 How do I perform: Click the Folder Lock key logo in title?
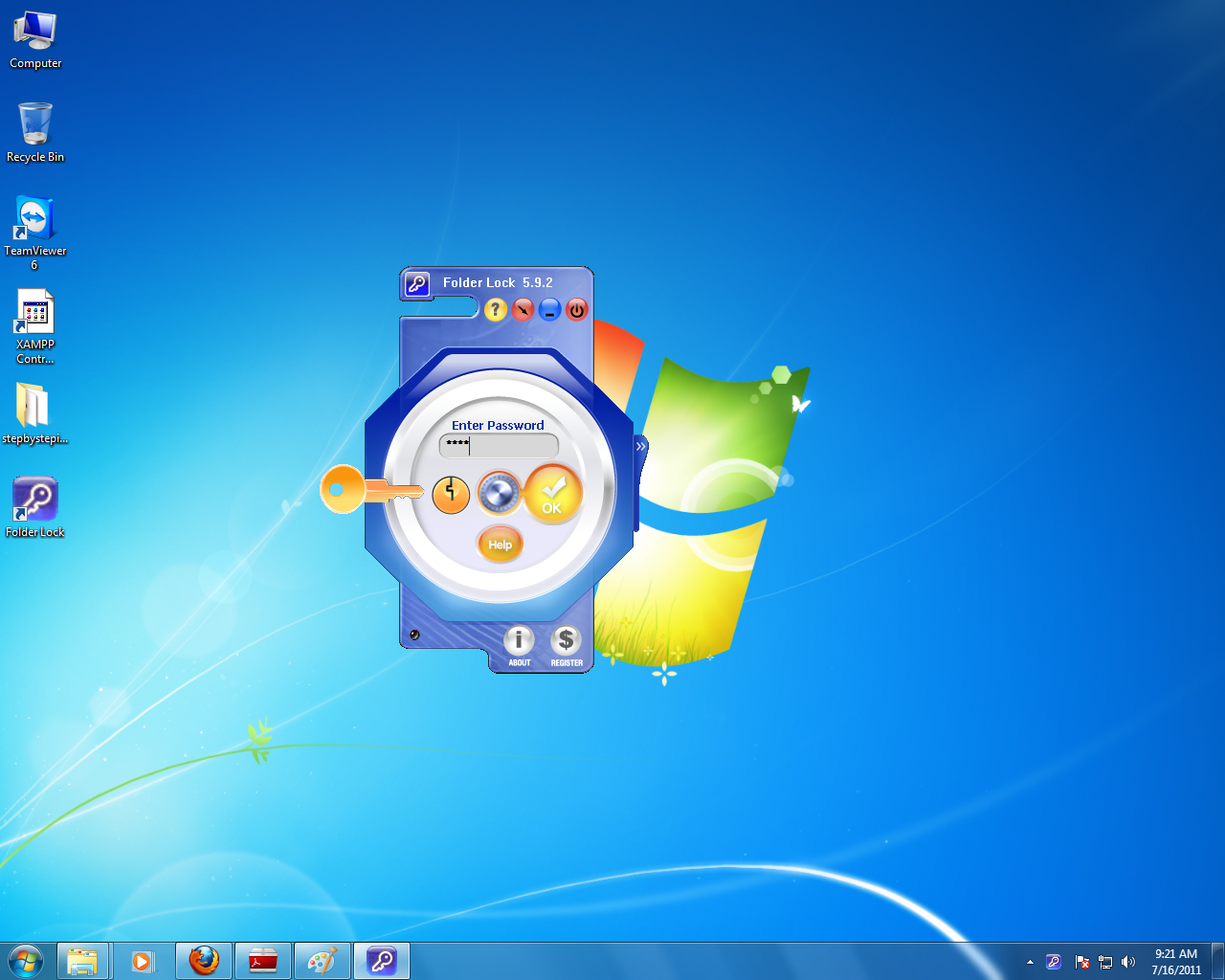pos(417,284)
